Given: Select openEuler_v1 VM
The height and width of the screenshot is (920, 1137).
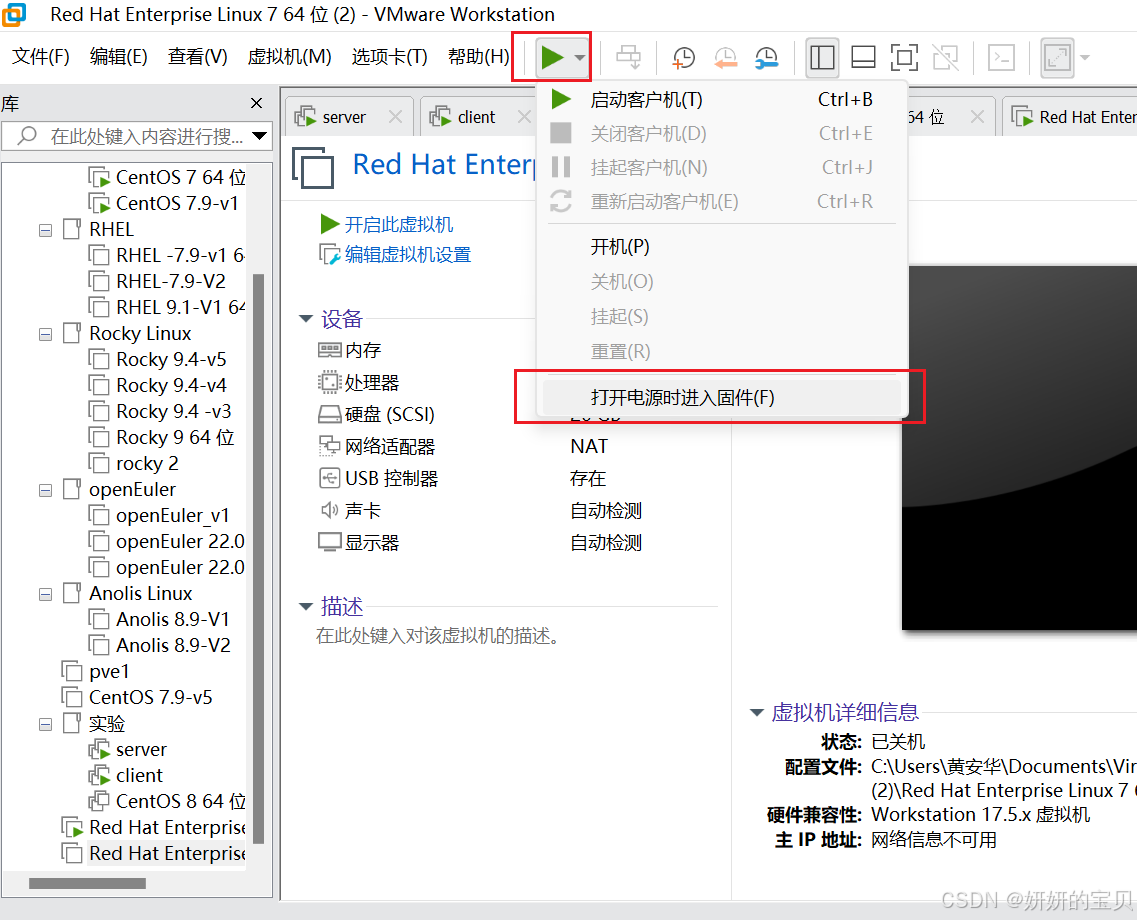Looking at the screenshot, I should coord(173,515).
